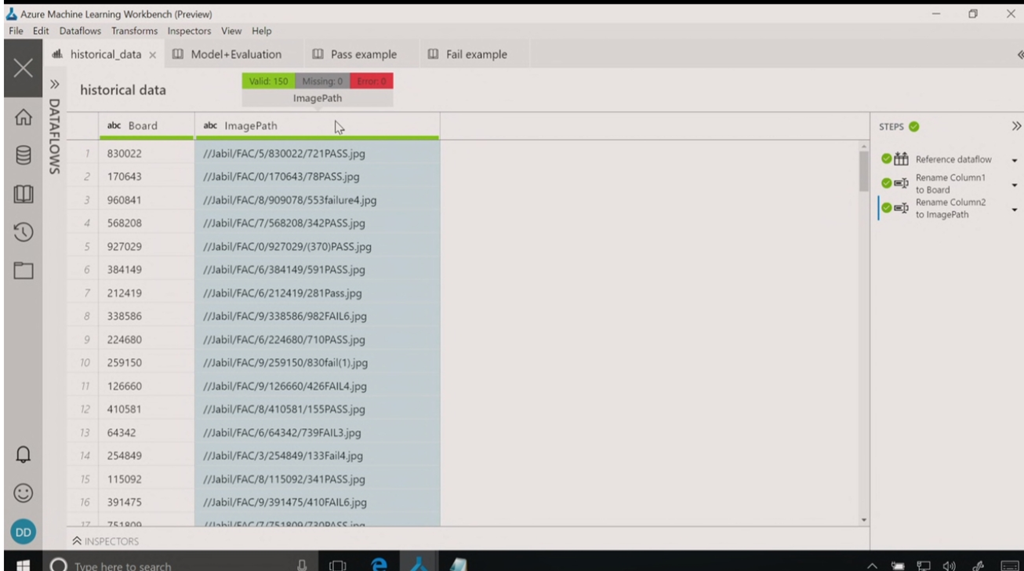Open the DD user account avatar

click(24, 532)
